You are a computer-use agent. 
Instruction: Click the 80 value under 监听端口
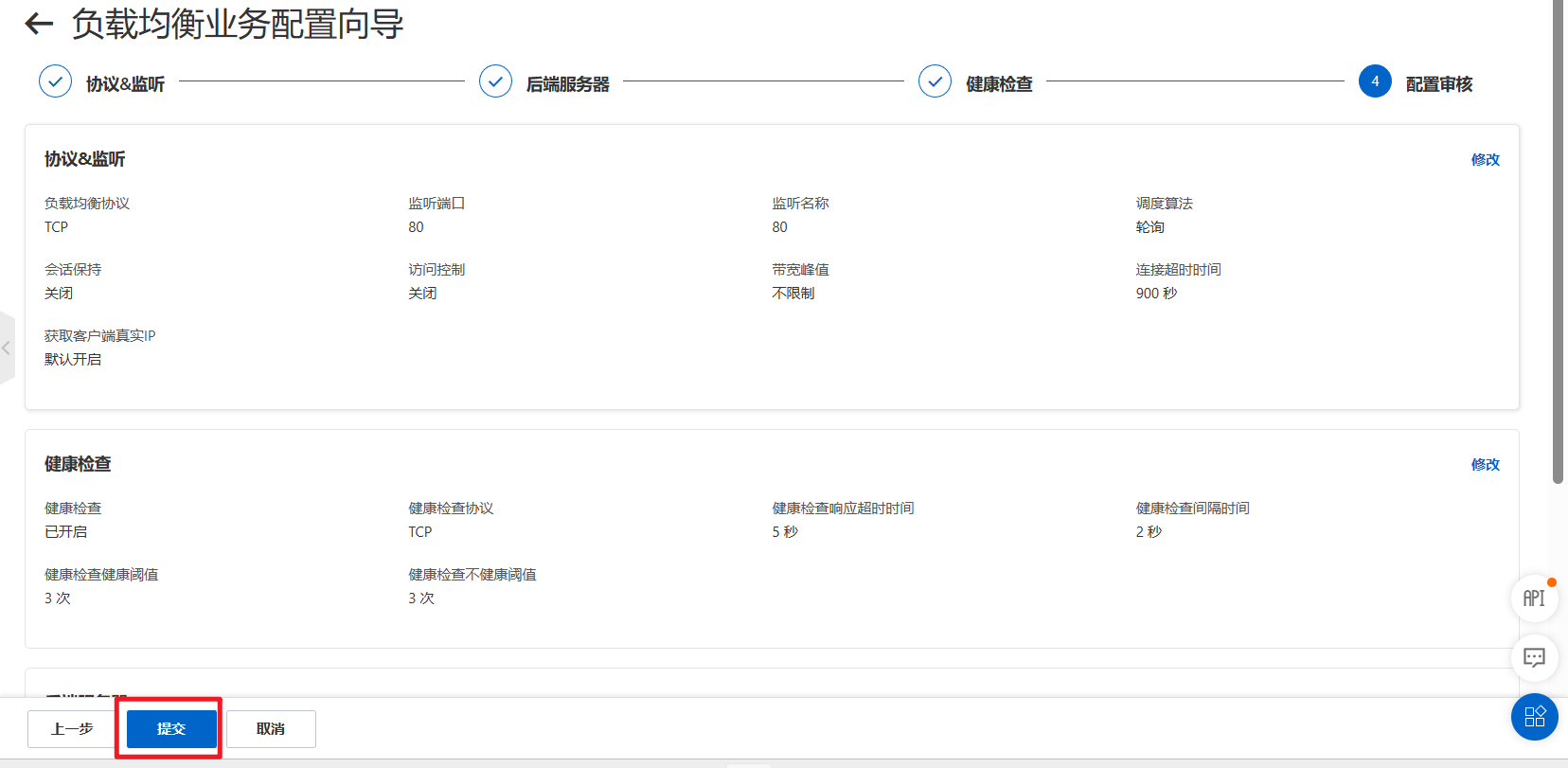(416, 227)
